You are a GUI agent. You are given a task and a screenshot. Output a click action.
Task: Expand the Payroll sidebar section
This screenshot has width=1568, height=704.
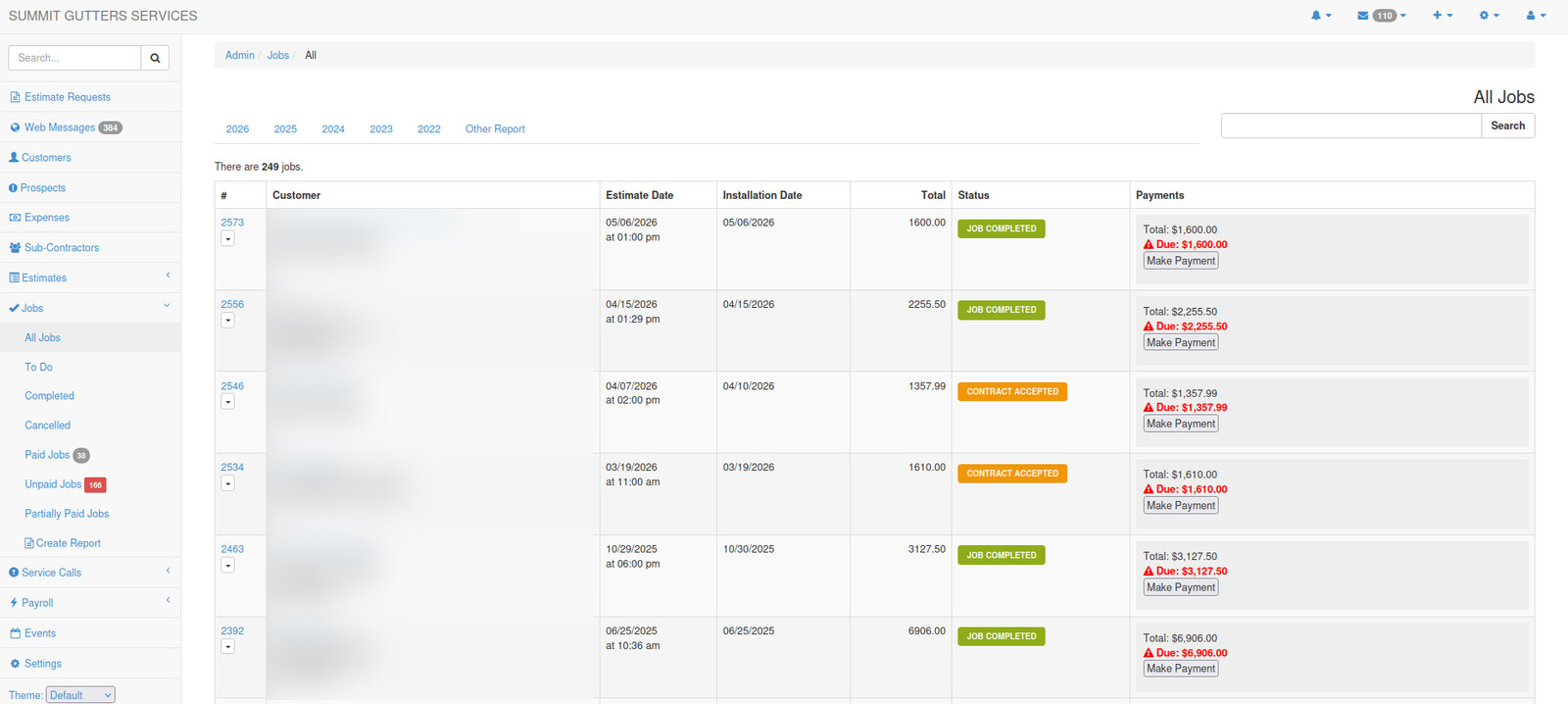pos(90,603)
